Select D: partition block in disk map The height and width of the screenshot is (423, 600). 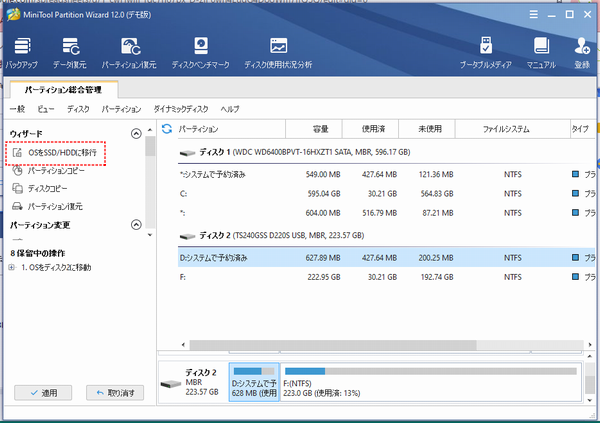tap(254, 382)
